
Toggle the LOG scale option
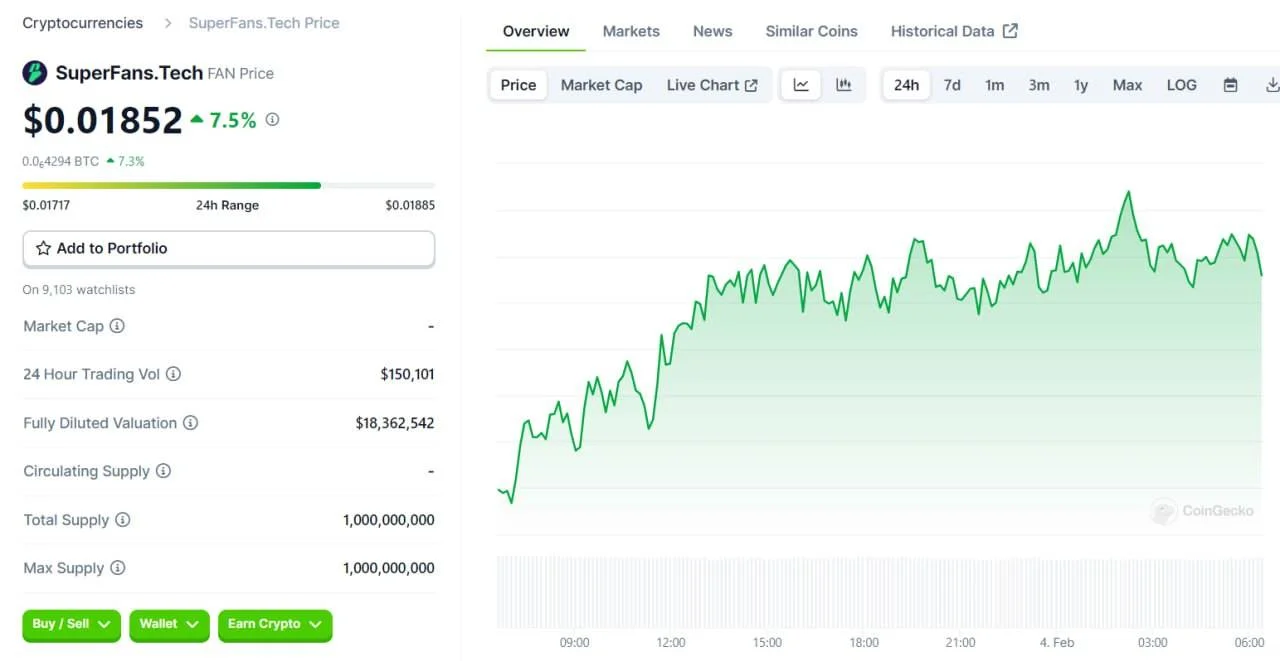click(1181, 85)
